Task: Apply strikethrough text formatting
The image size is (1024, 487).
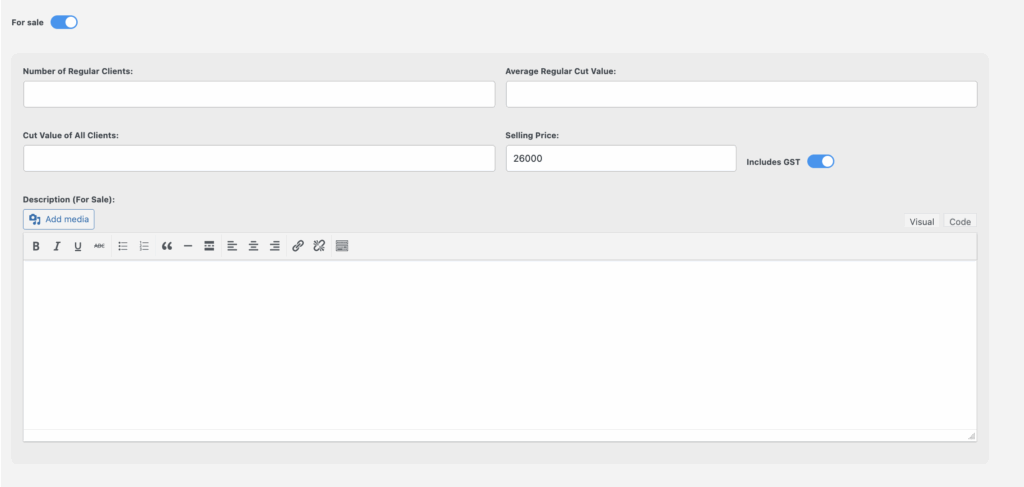Action: click(x=99, y=246)
